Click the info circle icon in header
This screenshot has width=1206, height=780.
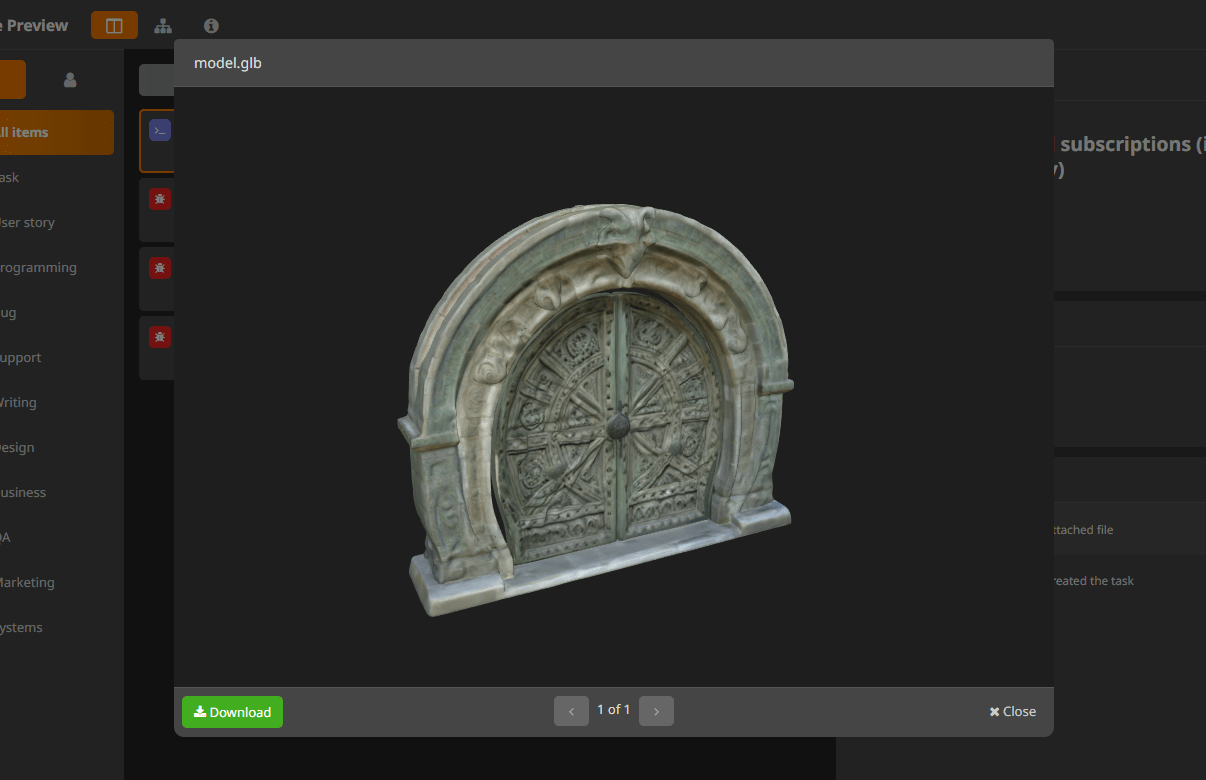tap(211, 25)
